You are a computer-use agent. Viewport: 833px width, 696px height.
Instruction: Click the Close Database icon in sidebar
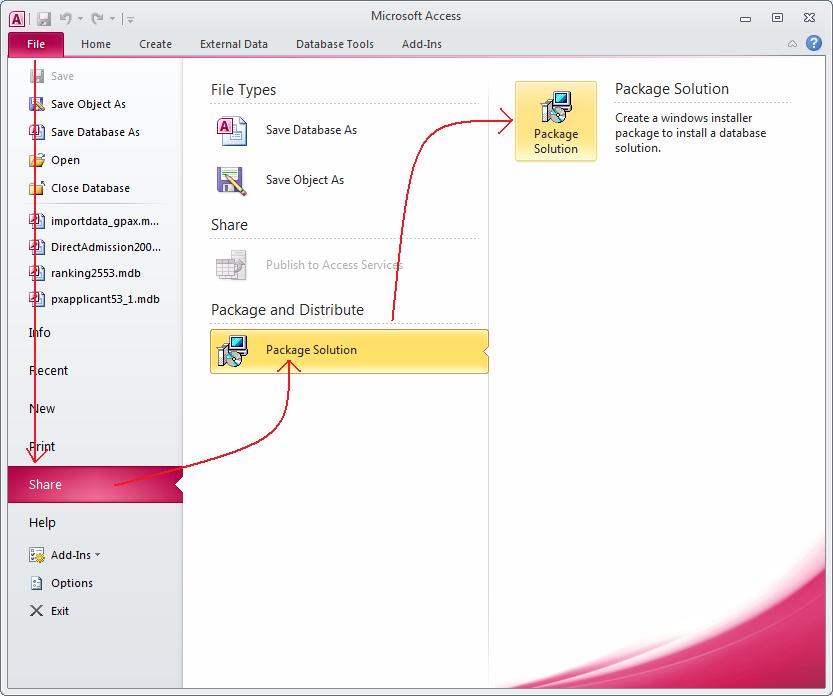coord(37,188)
